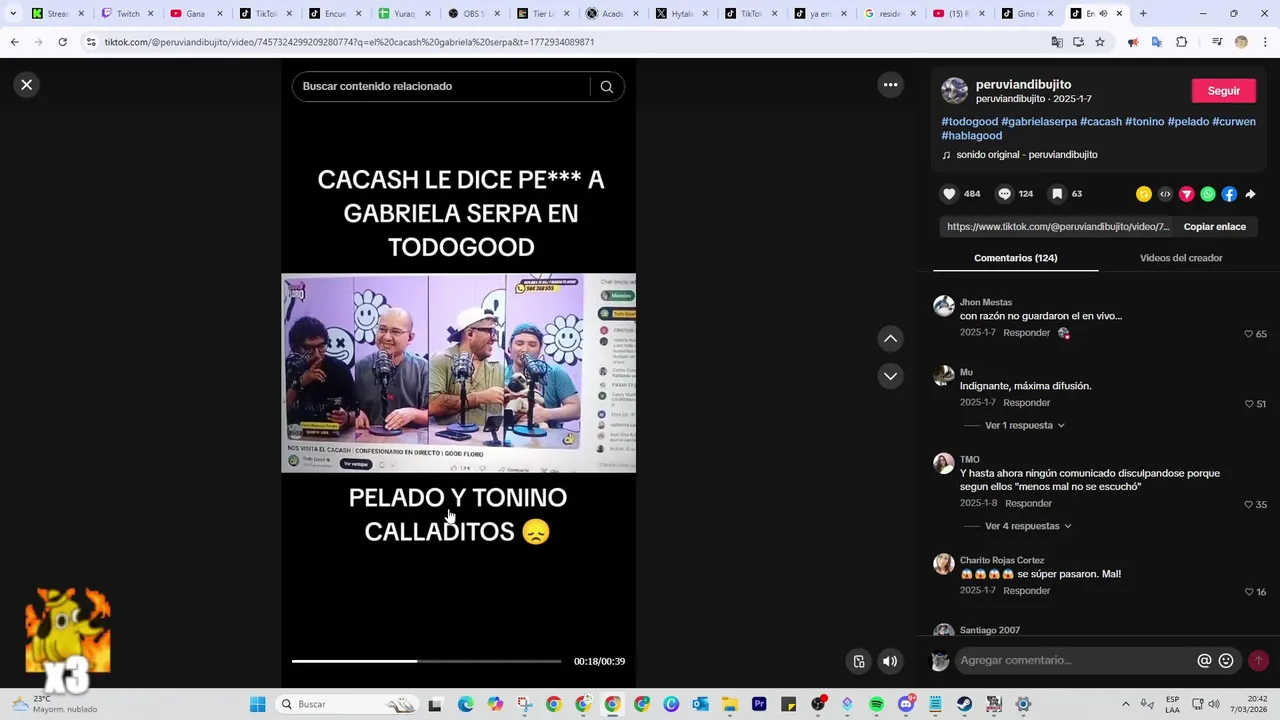Reply to TMO's comment
The image size is (1280, 720).
(x=1028, y=504)
